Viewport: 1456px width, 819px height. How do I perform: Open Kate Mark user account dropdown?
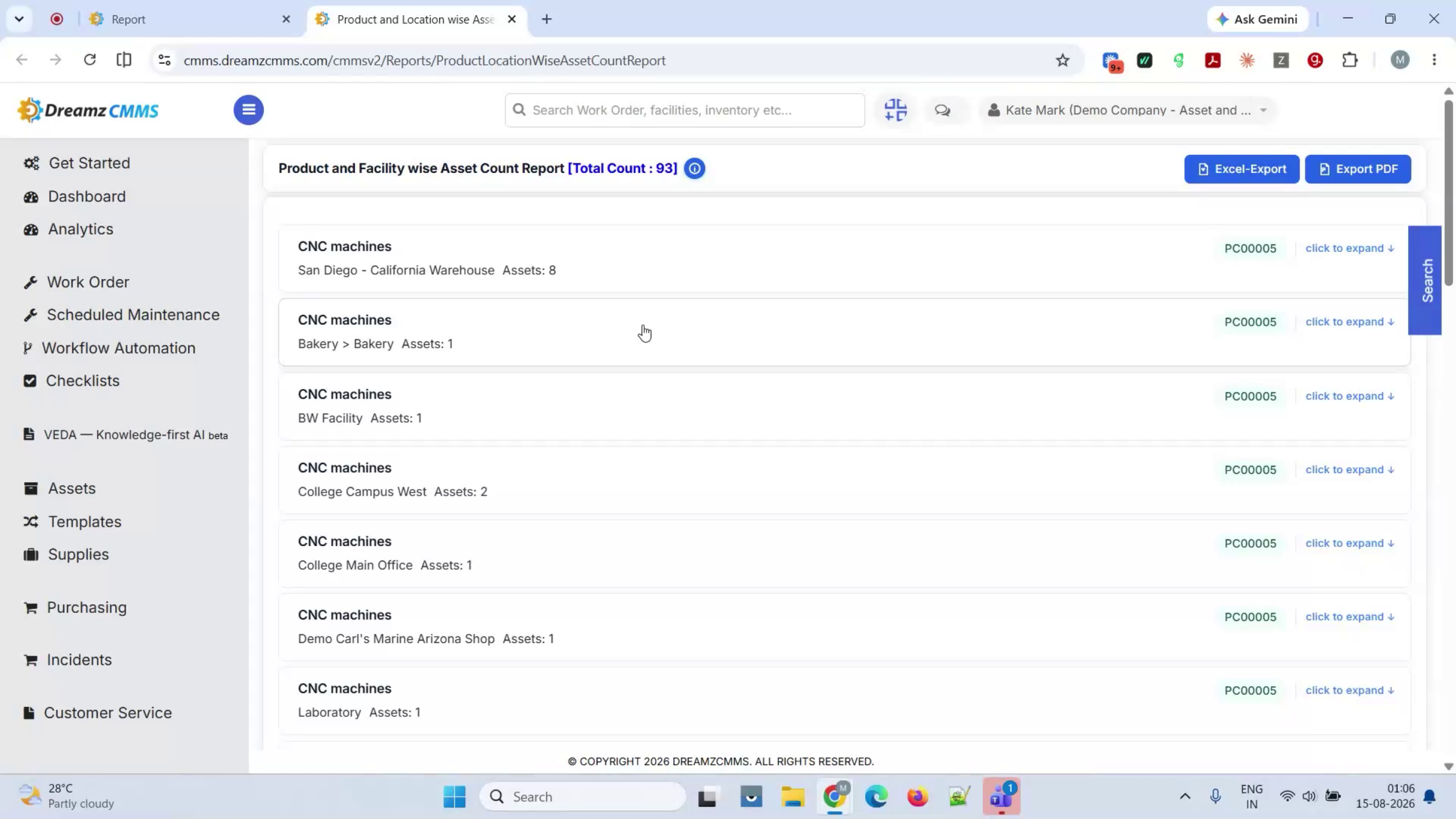pos(1127,110)
